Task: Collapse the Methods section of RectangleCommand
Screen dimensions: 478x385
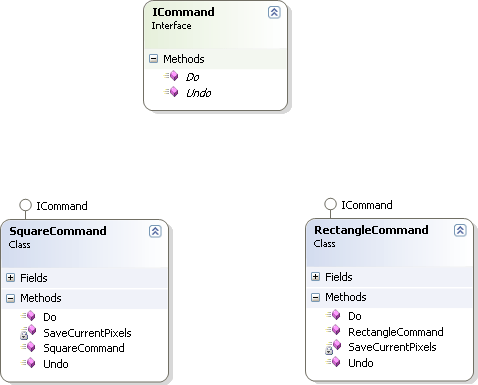Action: point(315,297)
